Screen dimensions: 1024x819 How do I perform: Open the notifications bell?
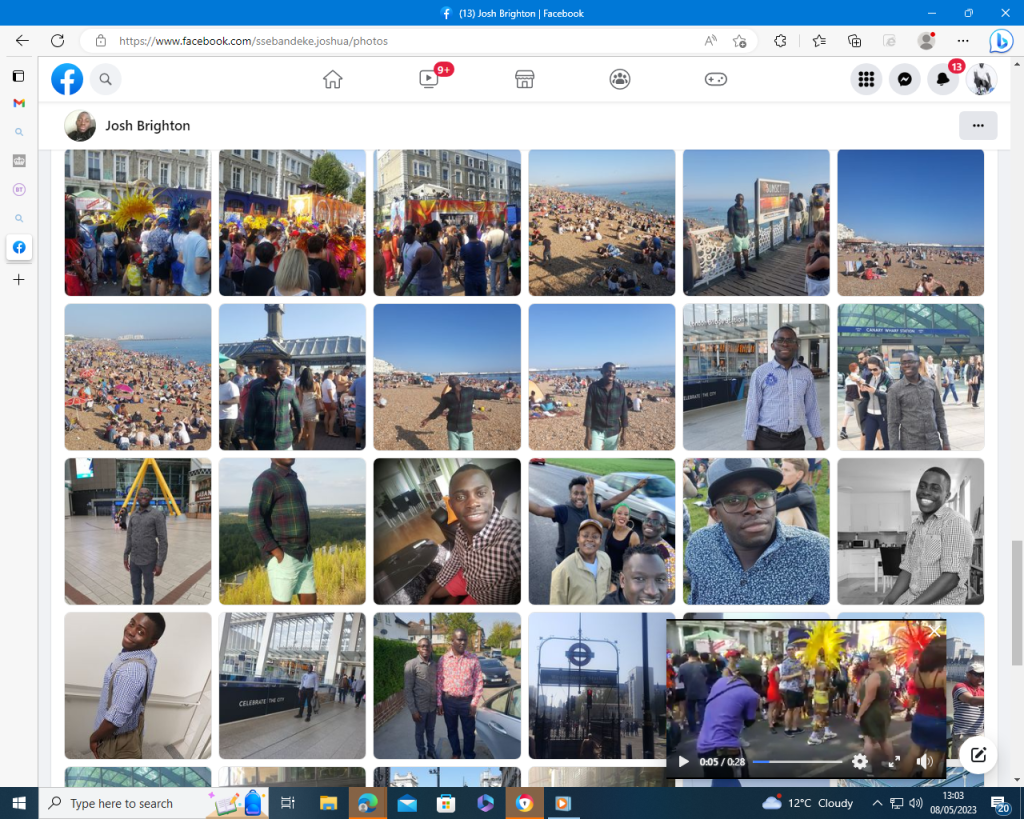click(x=942, y=79)
